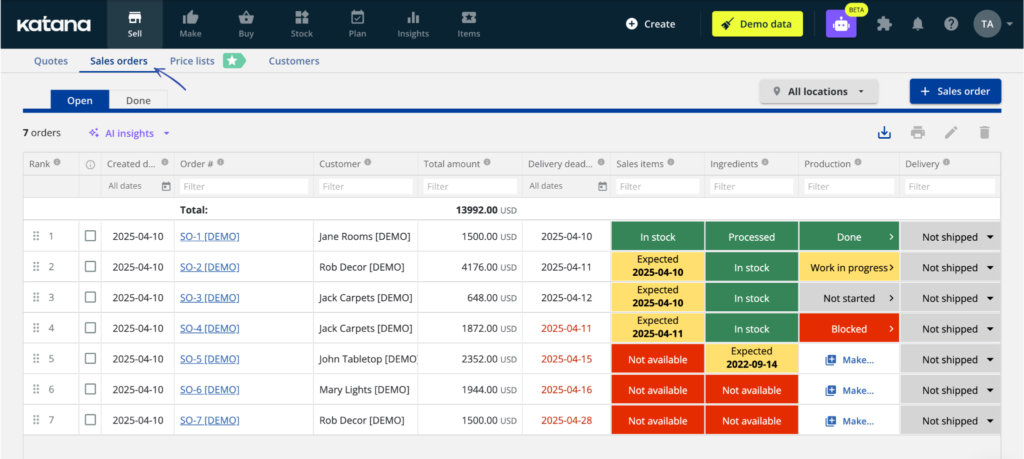The height and width of the screenshot is (459, 1024).
Task: Open the Stock module
Action: [302, 24]
